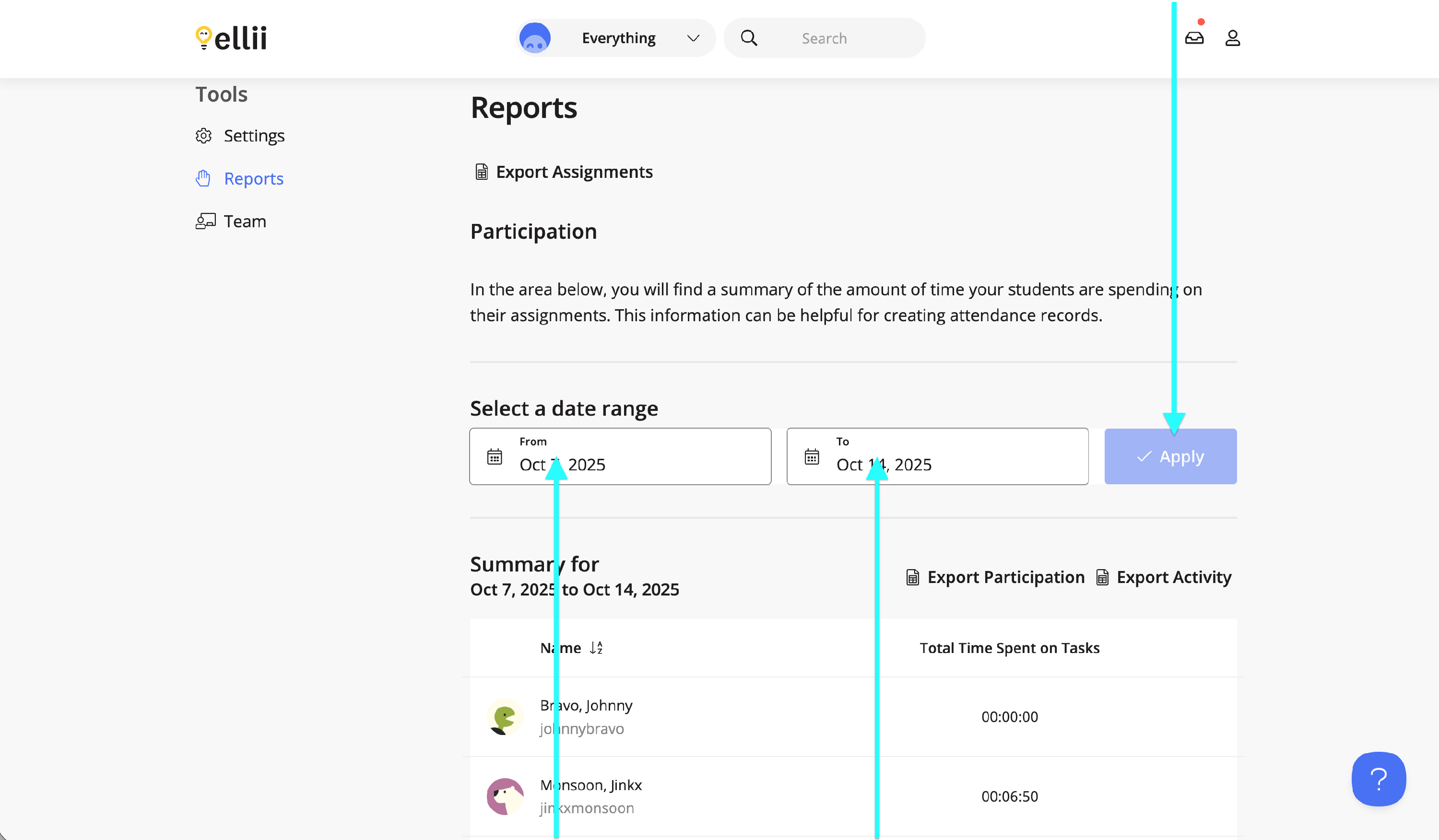Go to Reports in sidebar
Image resolution: width=1439 pixels, height=840 pixels.
(254, 179)
